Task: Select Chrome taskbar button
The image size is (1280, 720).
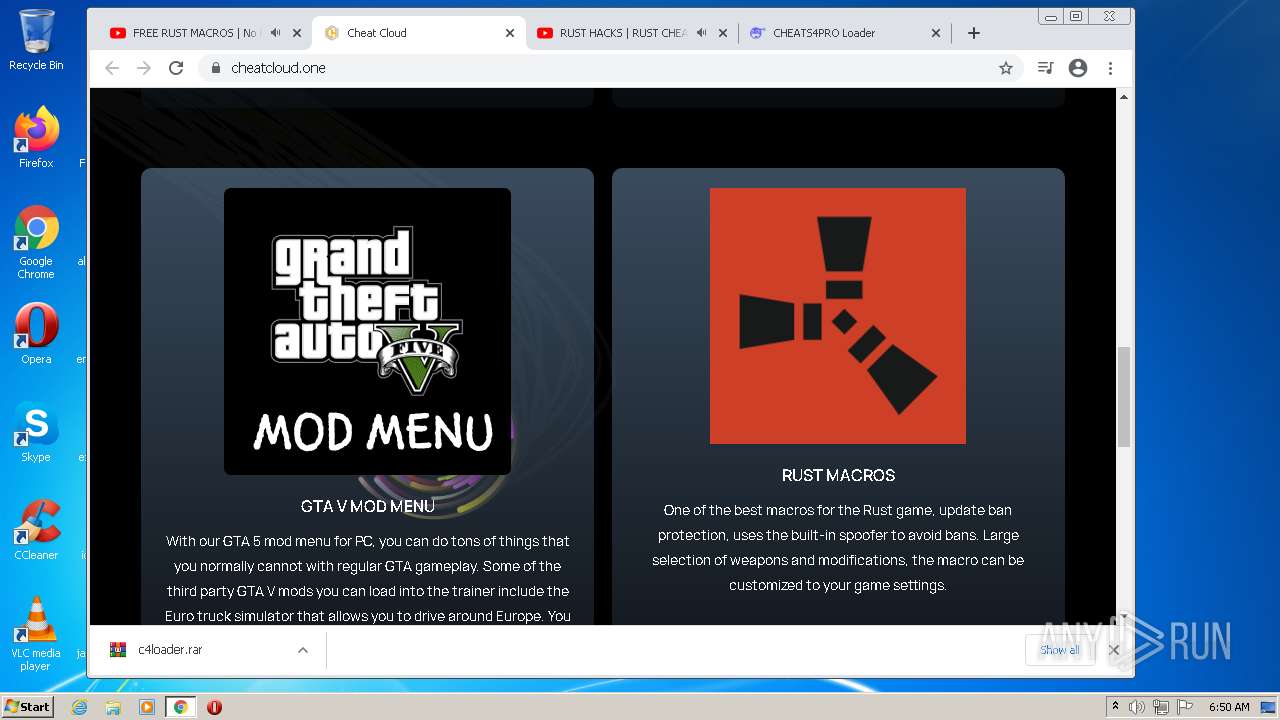Action: pos(180,707)
